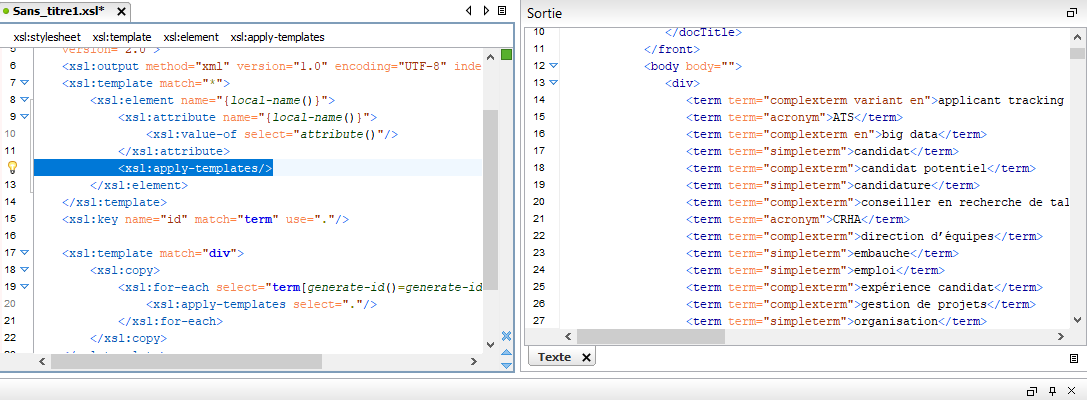The width and height of the screenshot is (1087, 400).
Task: Jump to previous marker with blue up triangle
Action: click(506, 352)
